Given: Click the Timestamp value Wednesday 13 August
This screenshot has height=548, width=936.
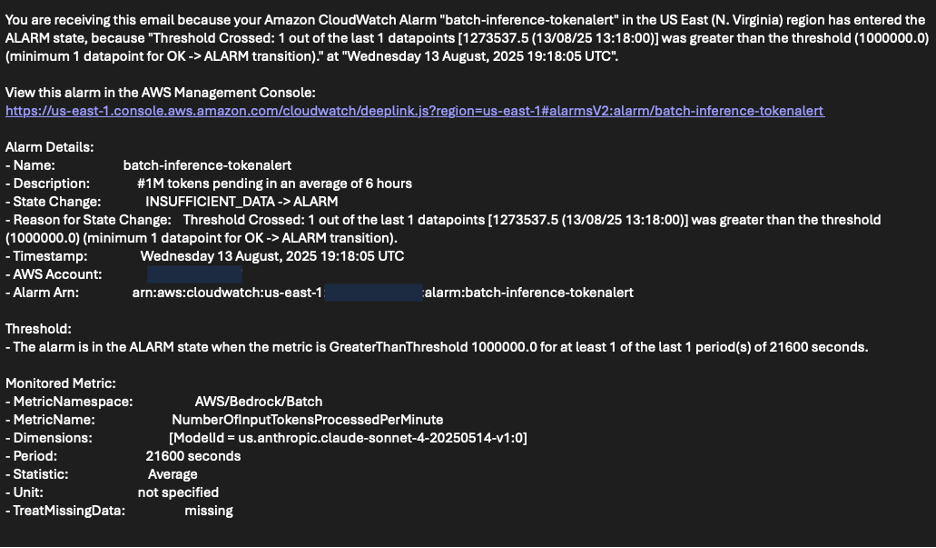Looking at the screenshot, I should 272,256.
